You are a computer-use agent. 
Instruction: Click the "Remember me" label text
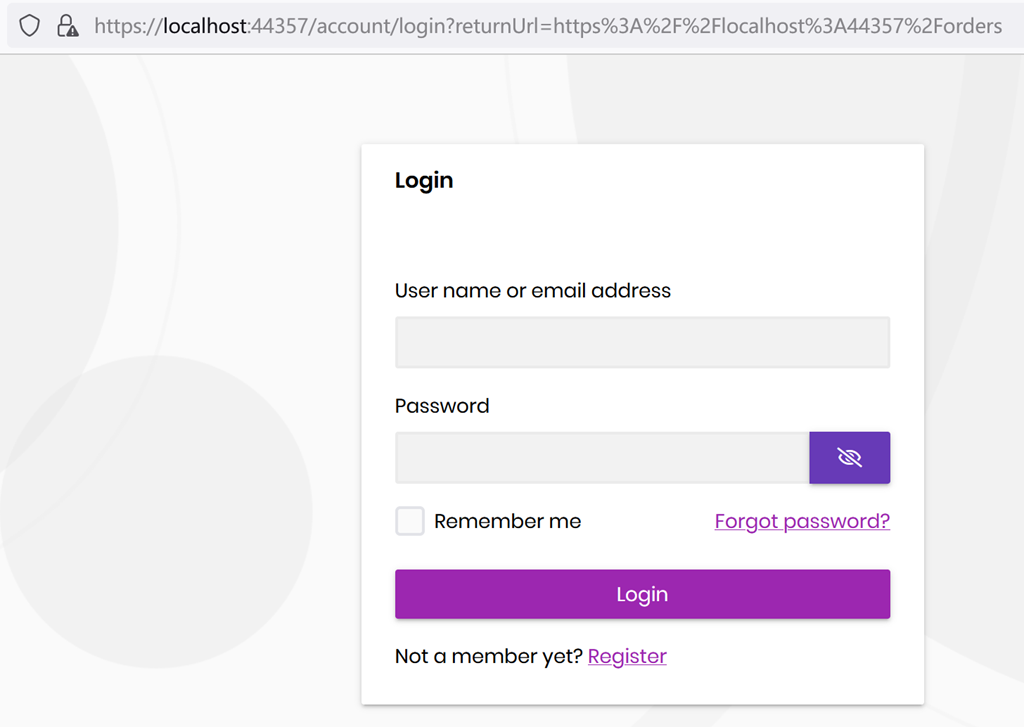507,521
